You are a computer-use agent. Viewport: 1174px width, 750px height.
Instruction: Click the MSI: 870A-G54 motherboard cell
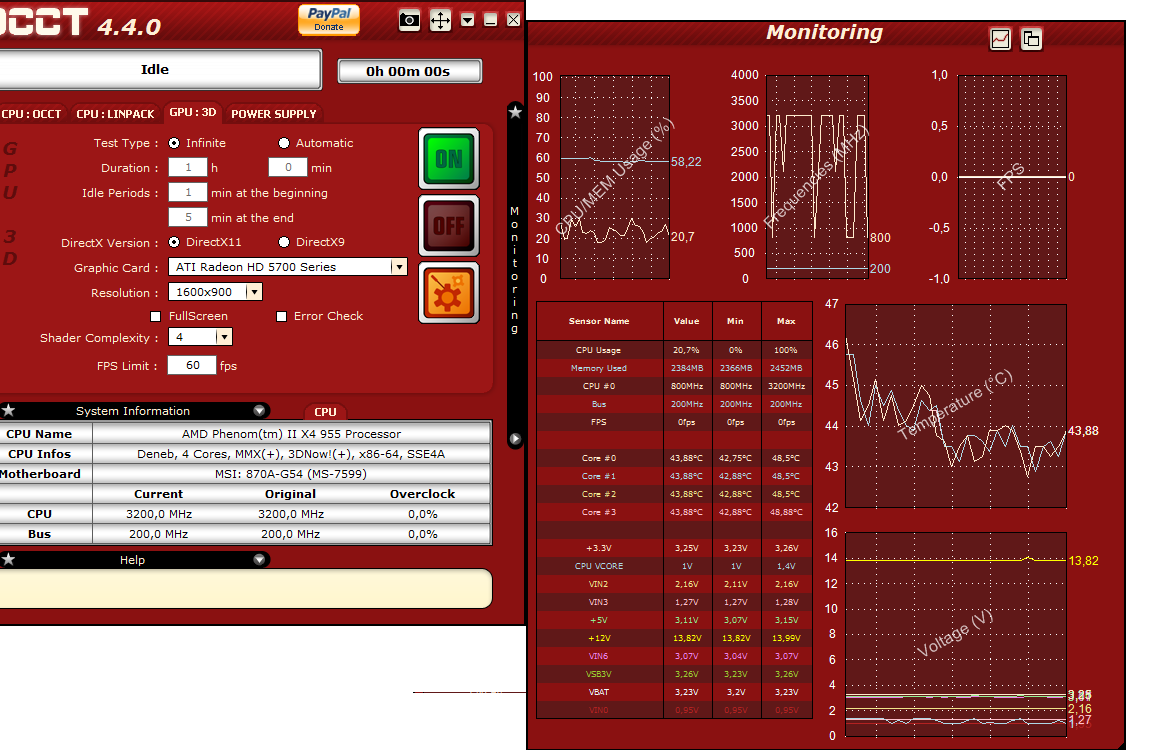tap(291, 474)
